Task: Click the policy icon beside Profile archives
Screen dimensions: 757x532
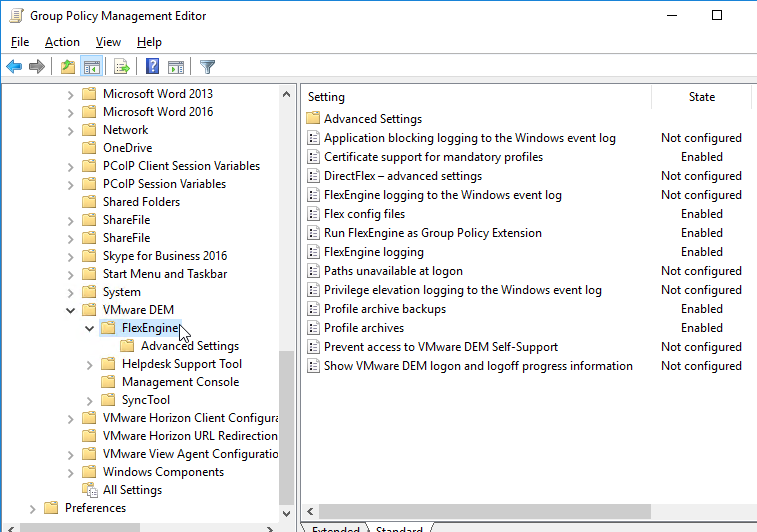Action: 313,328
